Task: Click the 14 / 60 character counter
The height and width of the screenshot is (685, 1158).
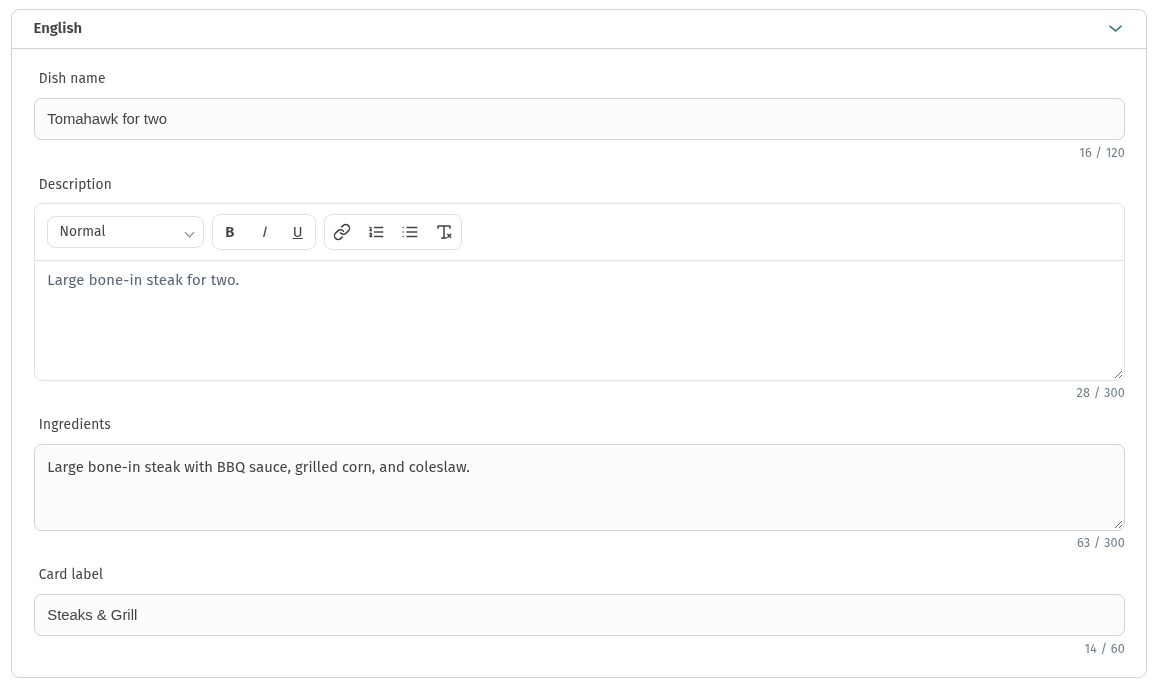Action: coord(1104,649)
